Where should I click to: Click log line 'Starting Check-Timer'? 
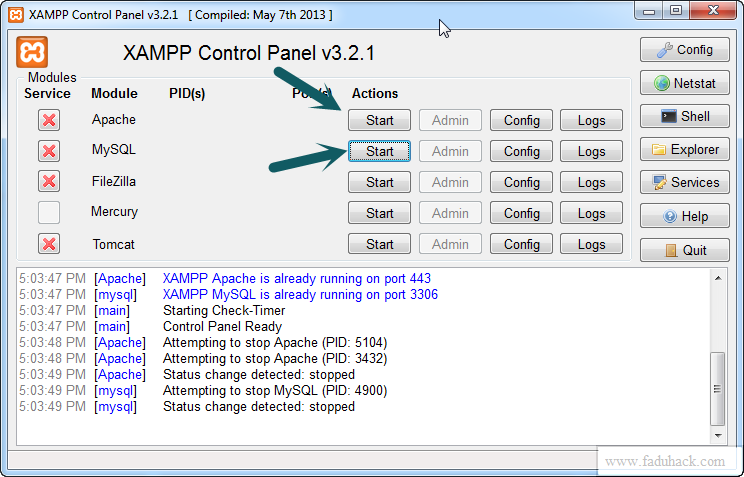(224, 310)
